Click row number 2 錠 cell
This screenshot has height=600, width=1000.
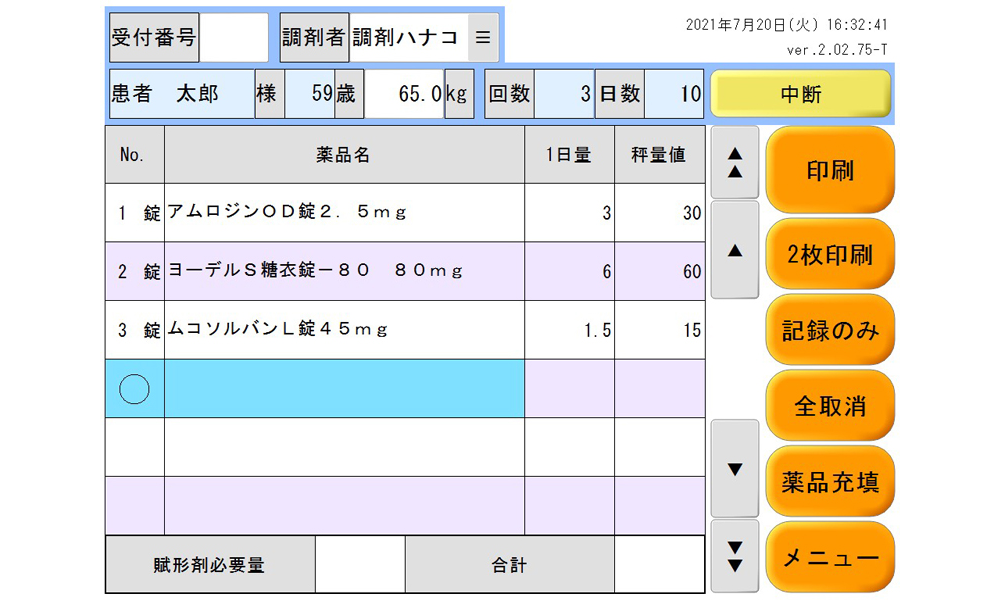click(x=135, y=271)
